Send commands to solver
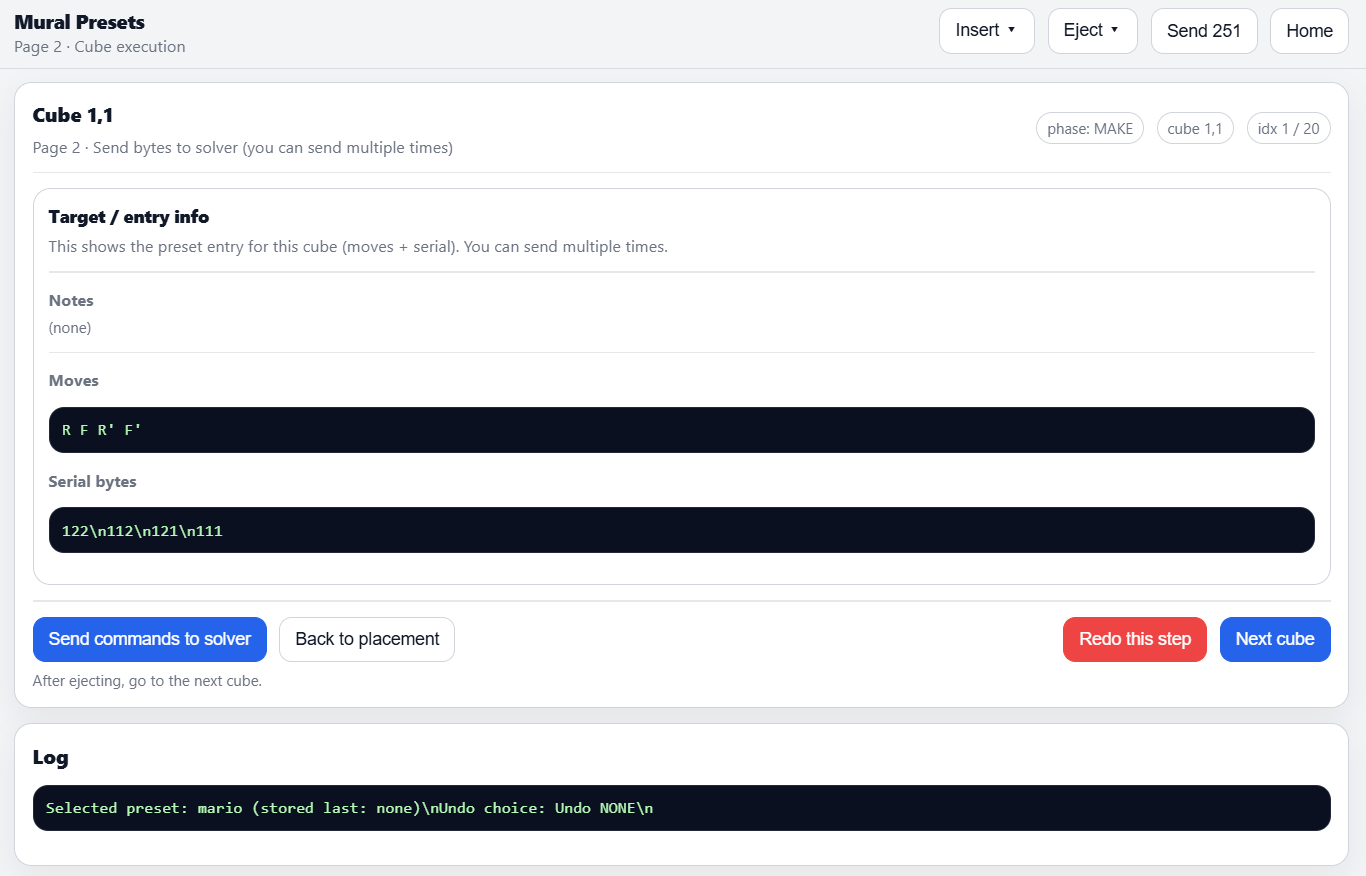The width and height of the screenshot is (1366, 876). [150, 639]
